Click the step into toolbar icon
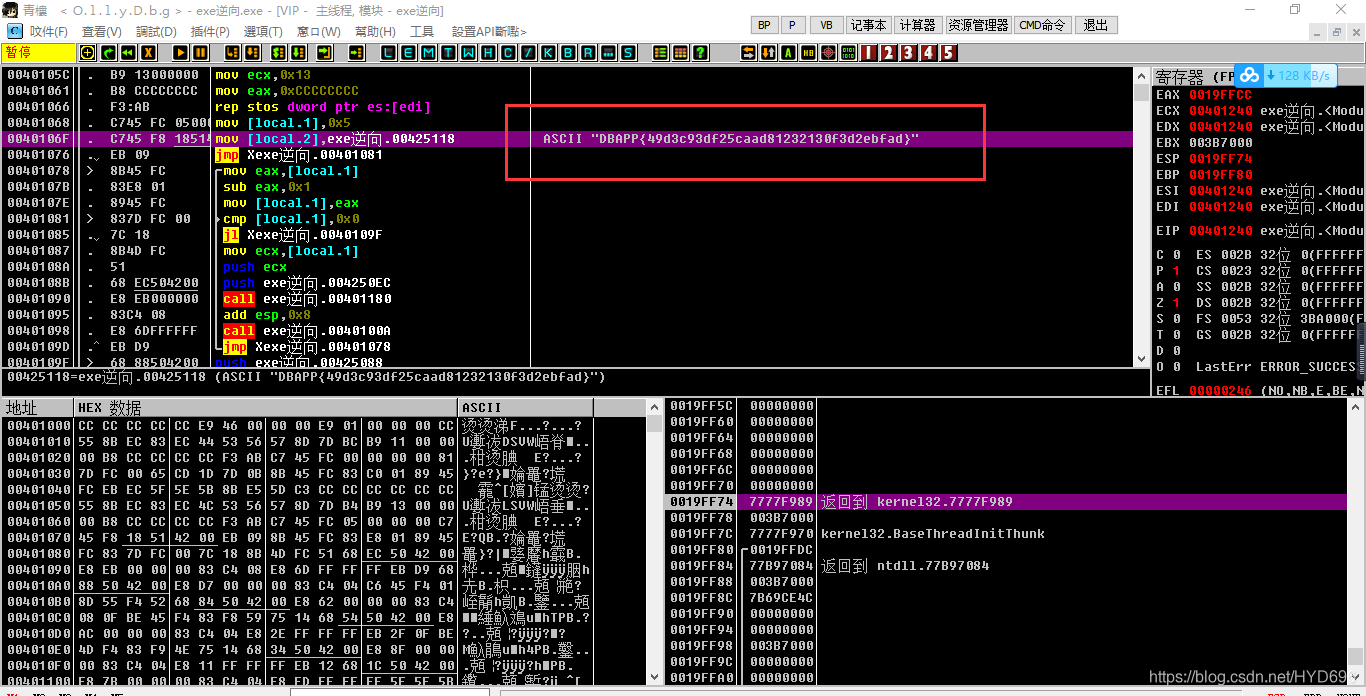This screenshot has height=696, width=1366. [230, 52]
